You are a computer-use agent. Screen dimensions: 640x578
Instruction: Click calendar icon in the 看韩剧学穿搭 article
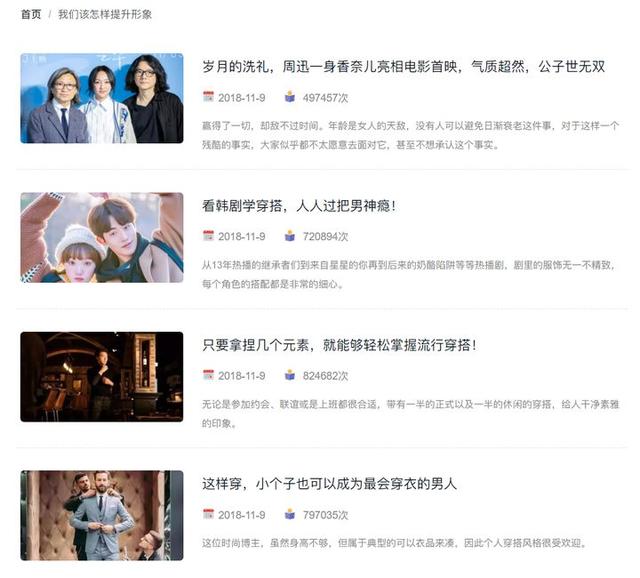point(208,236)
